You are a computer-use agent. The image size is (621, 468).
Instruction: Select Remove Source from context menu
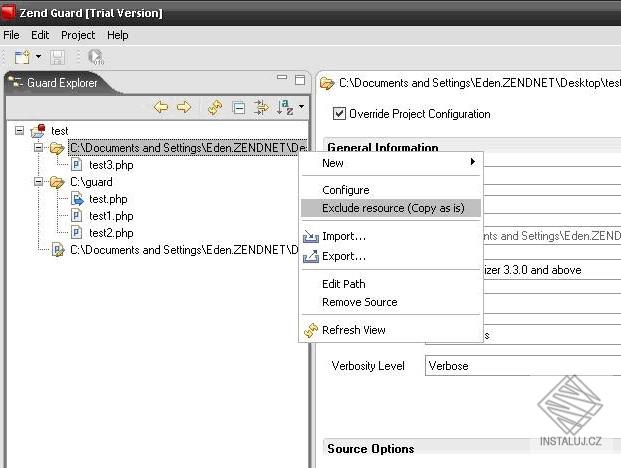point(360,302)
